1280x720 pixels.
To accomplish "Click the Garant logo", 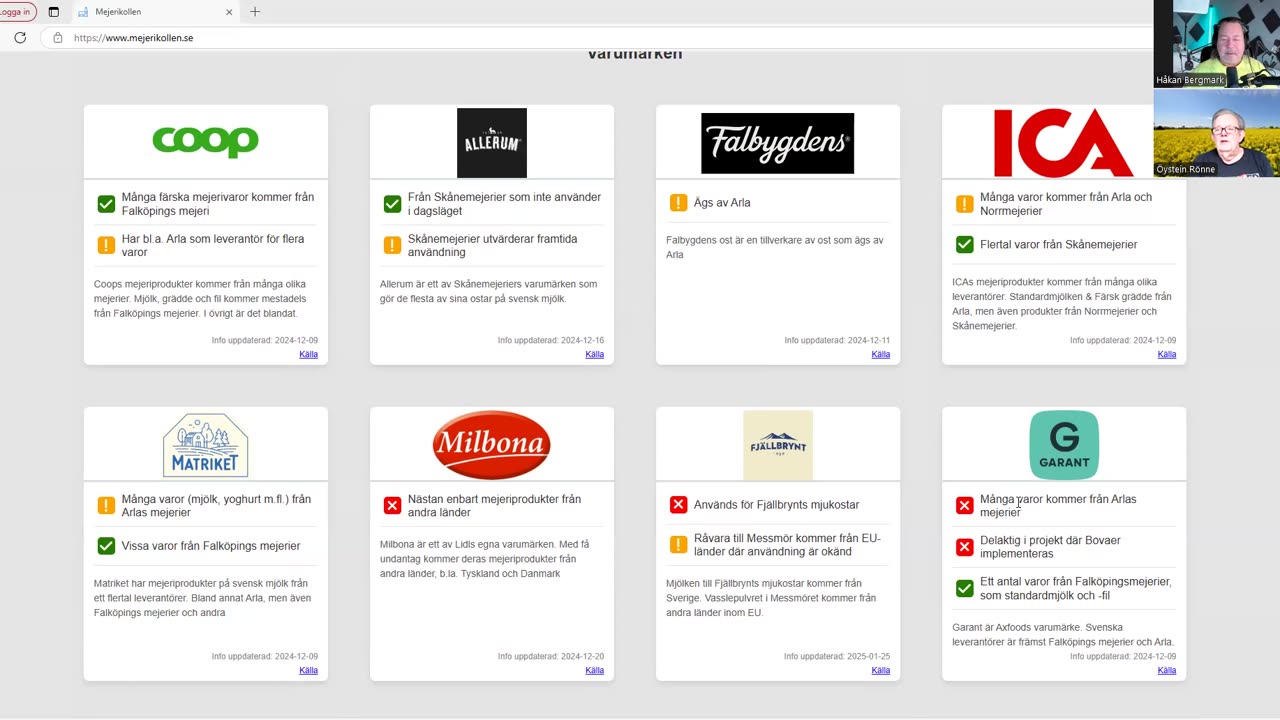I will coord(1064,445).
